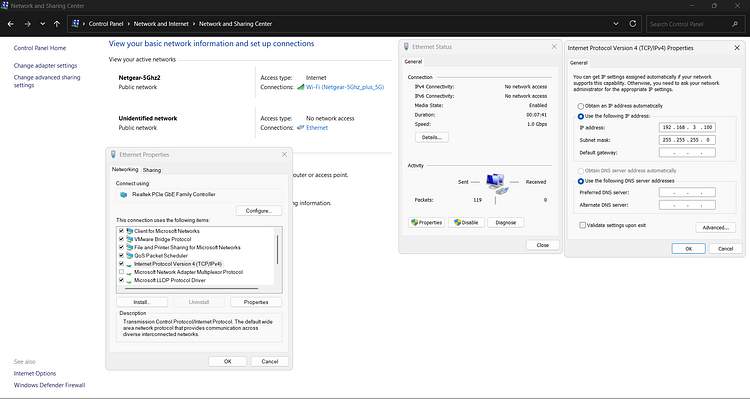The width and height of the screenshot is (750, 399).
Task: Click Properties button in Ethernet Properties
Action: [x=256, y=302]
